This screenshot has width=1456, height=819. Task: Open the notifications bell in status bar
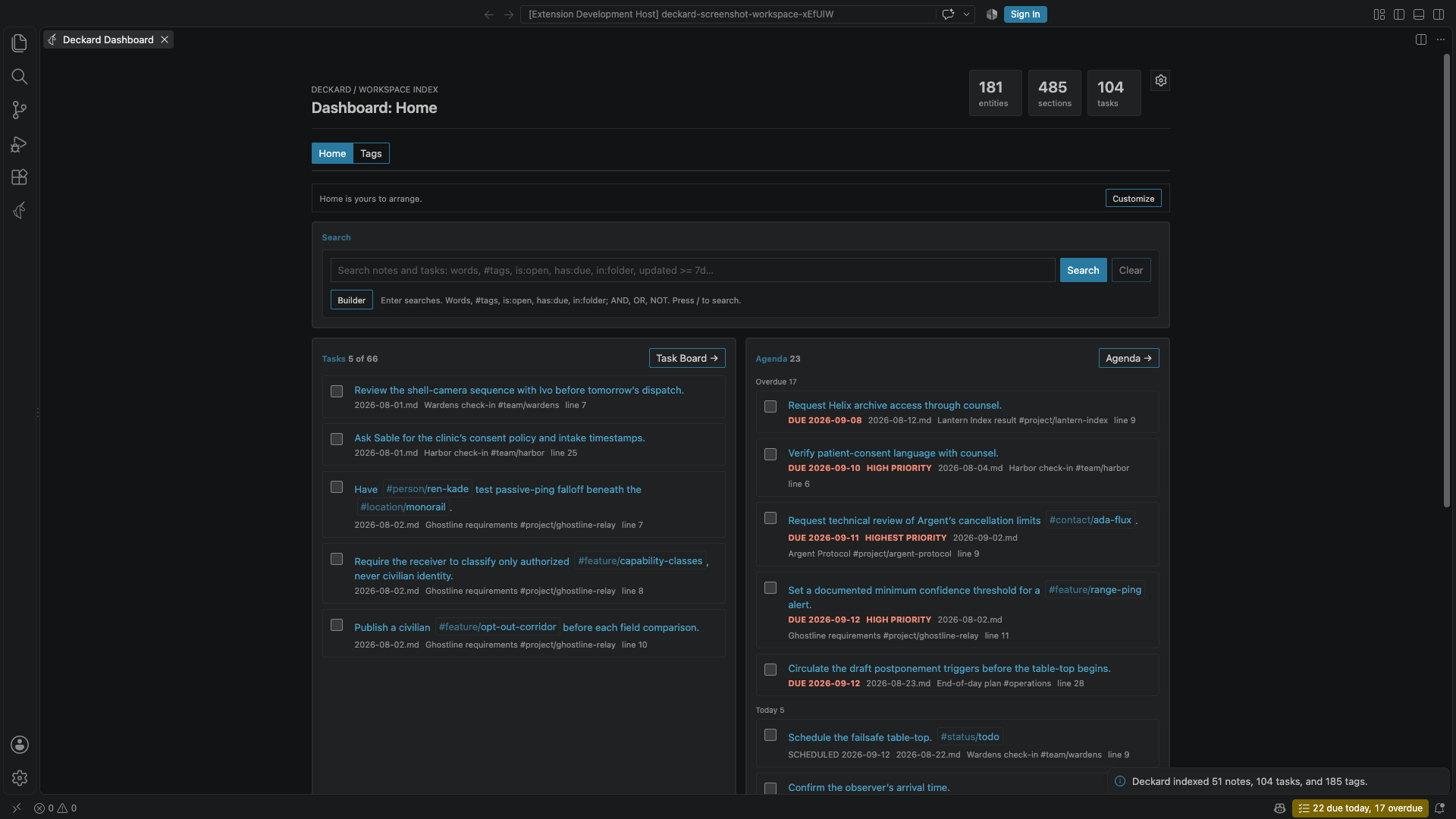1439,808
